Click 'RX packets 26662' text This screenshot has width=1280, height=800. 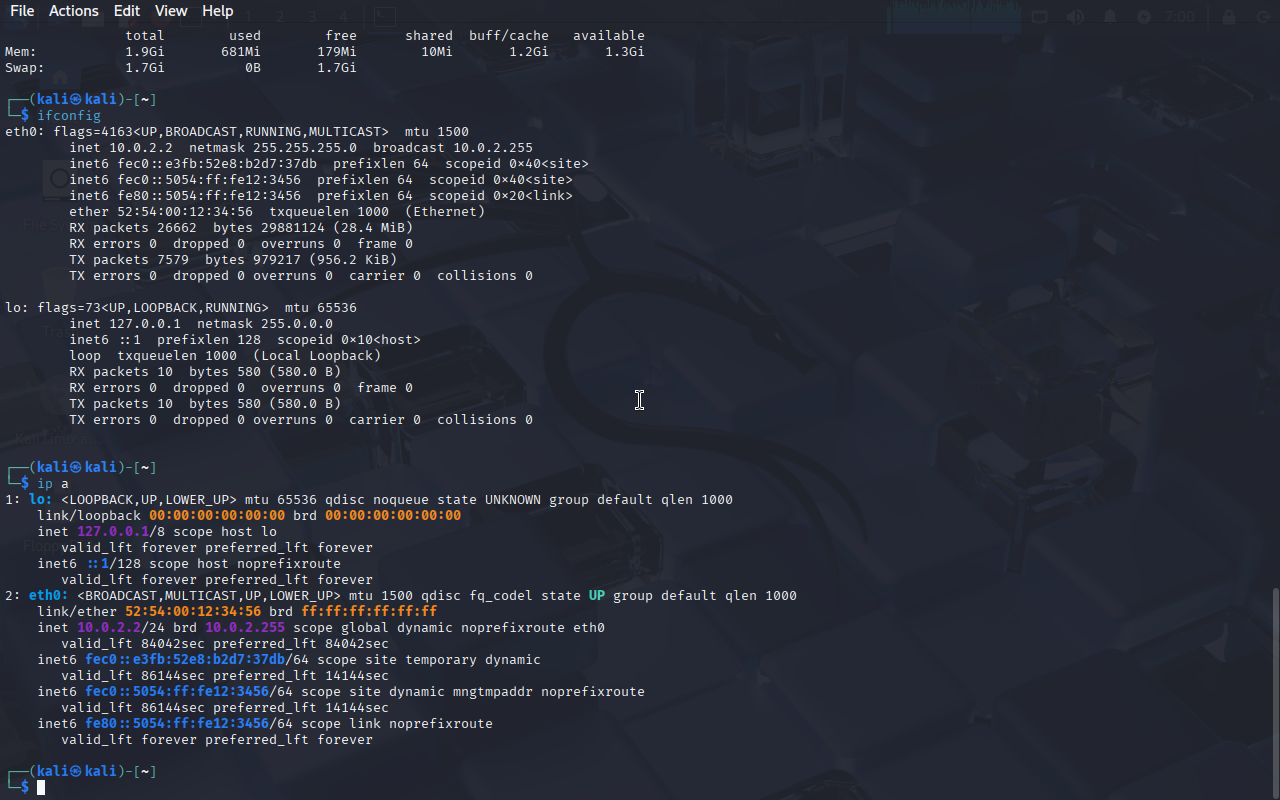click(133, 228)
